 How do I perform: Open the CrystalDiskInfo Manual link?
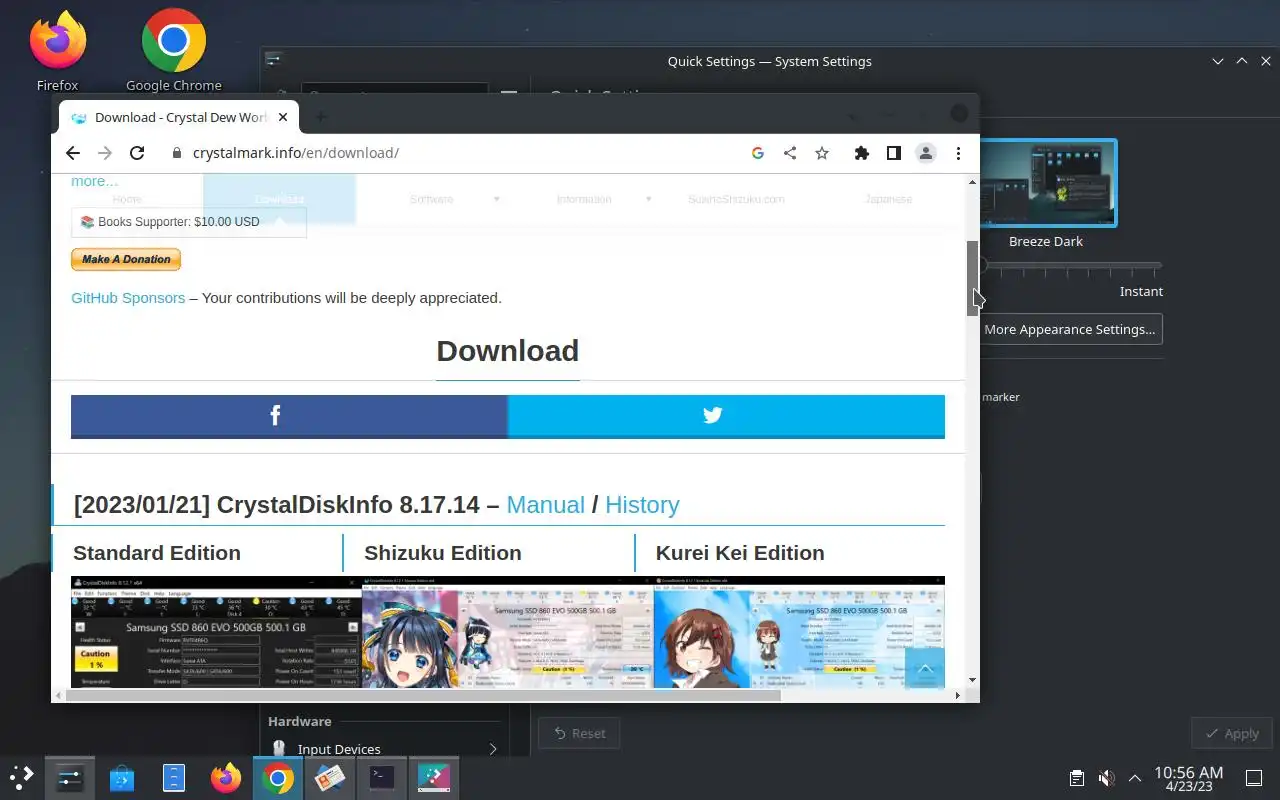click(x=545, y=505)
